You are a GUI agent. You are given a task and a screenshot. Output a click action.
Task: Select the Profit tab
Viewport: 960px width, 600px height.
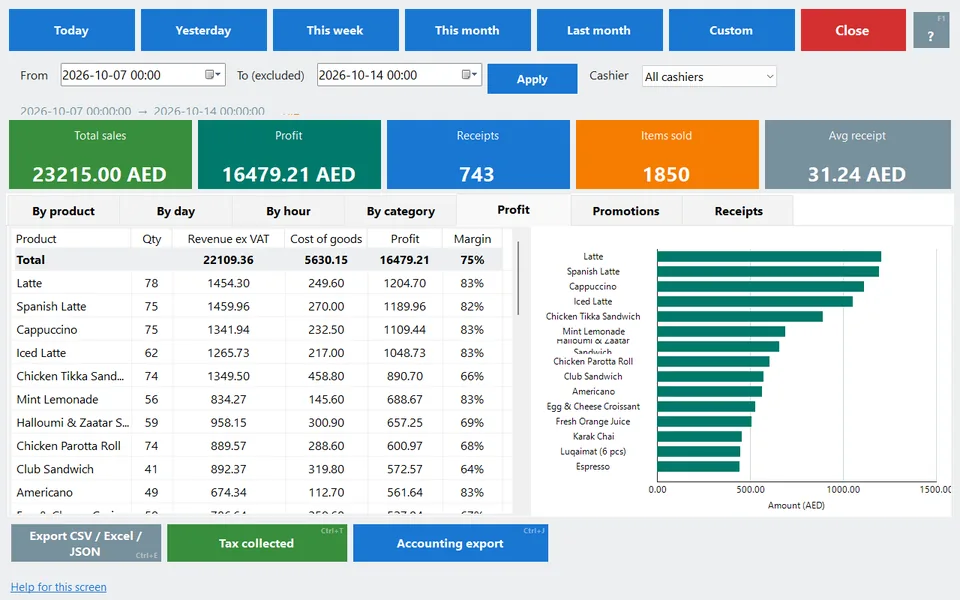pyautogui.click(x=513, y=210)
